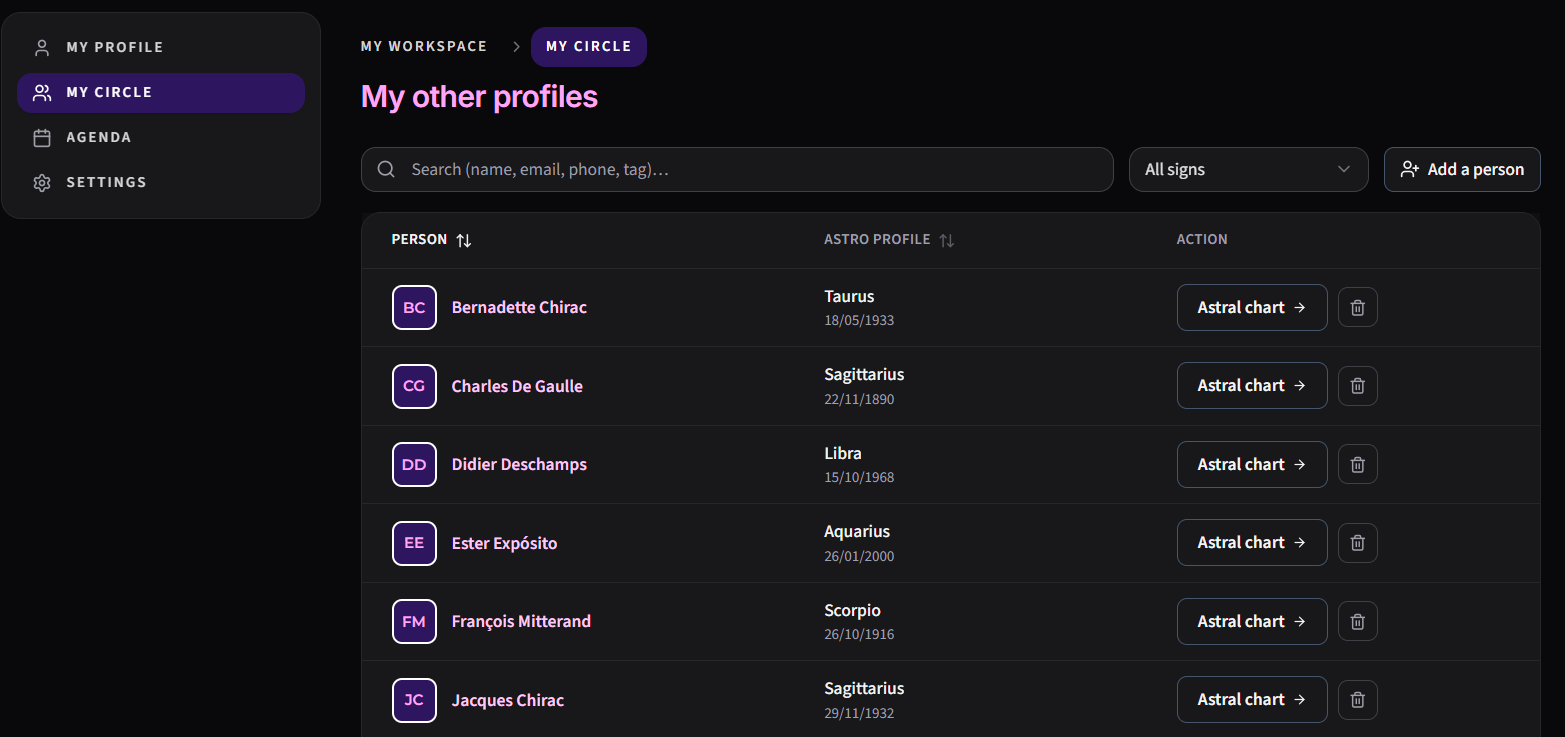Open Settings in the sidebar
The height and width of the screenshot is (737, 1565).
point(161,182)
